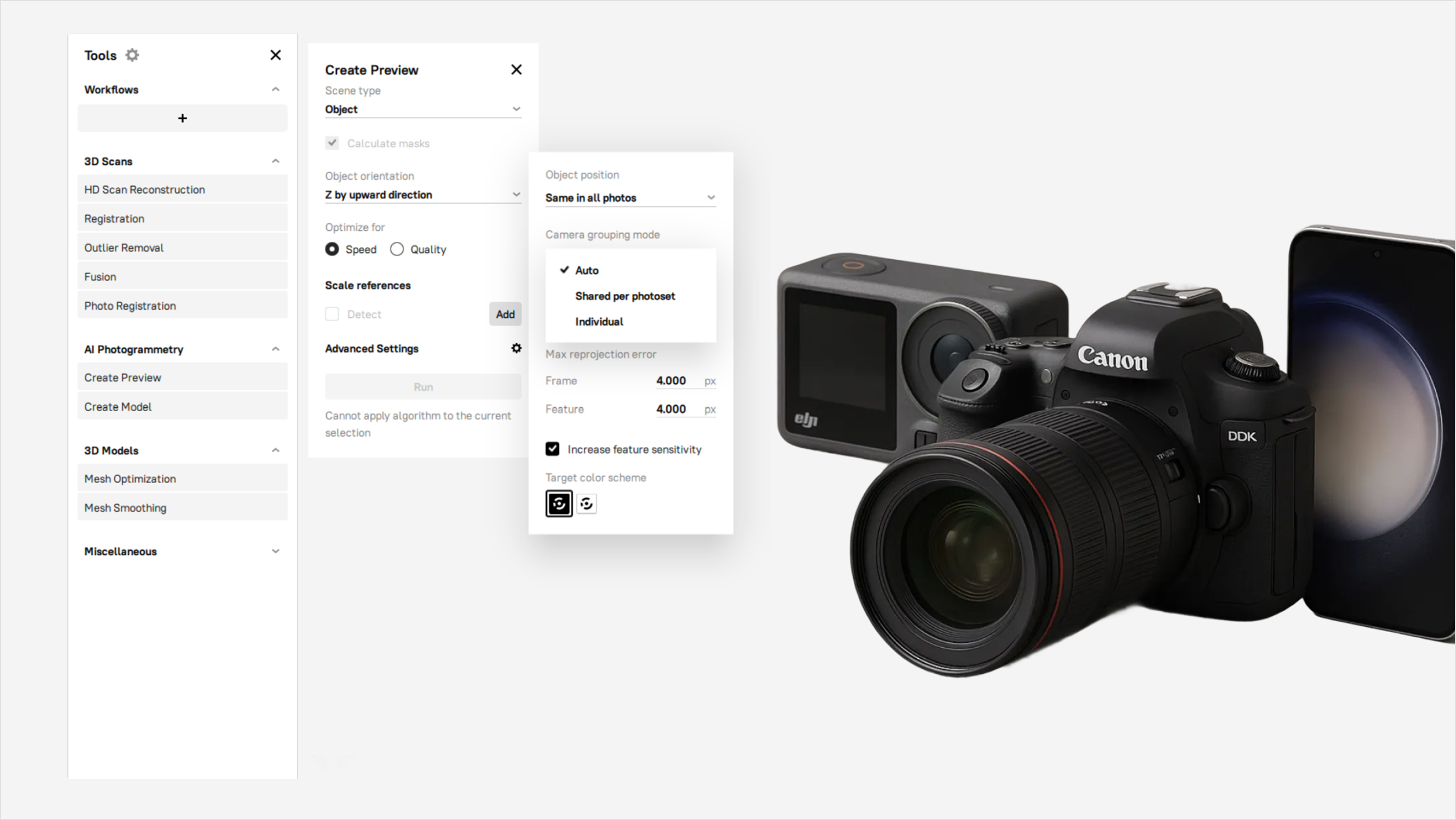Select the dark target color scheme icon

point(559,503)
